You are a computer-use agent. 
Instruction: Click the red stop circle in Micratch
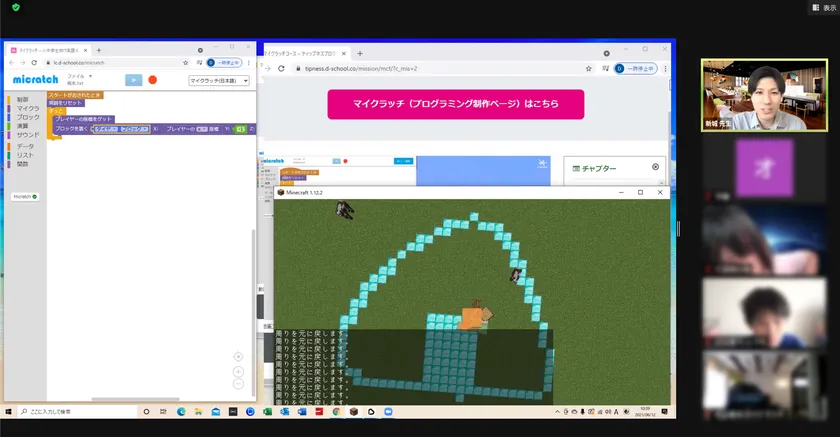click(152, 80)
